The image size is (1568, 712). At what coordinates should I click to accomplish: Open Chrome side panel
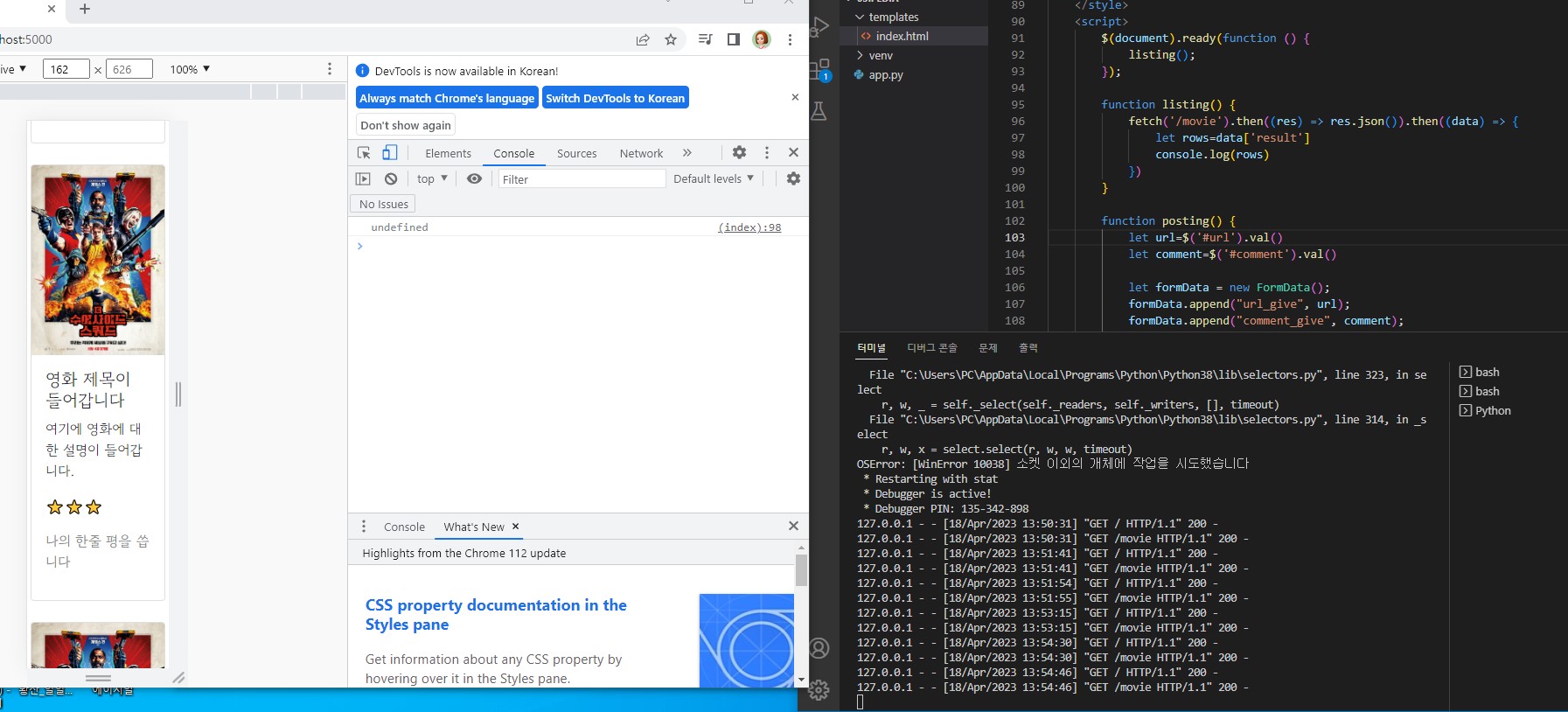point(734,39)
